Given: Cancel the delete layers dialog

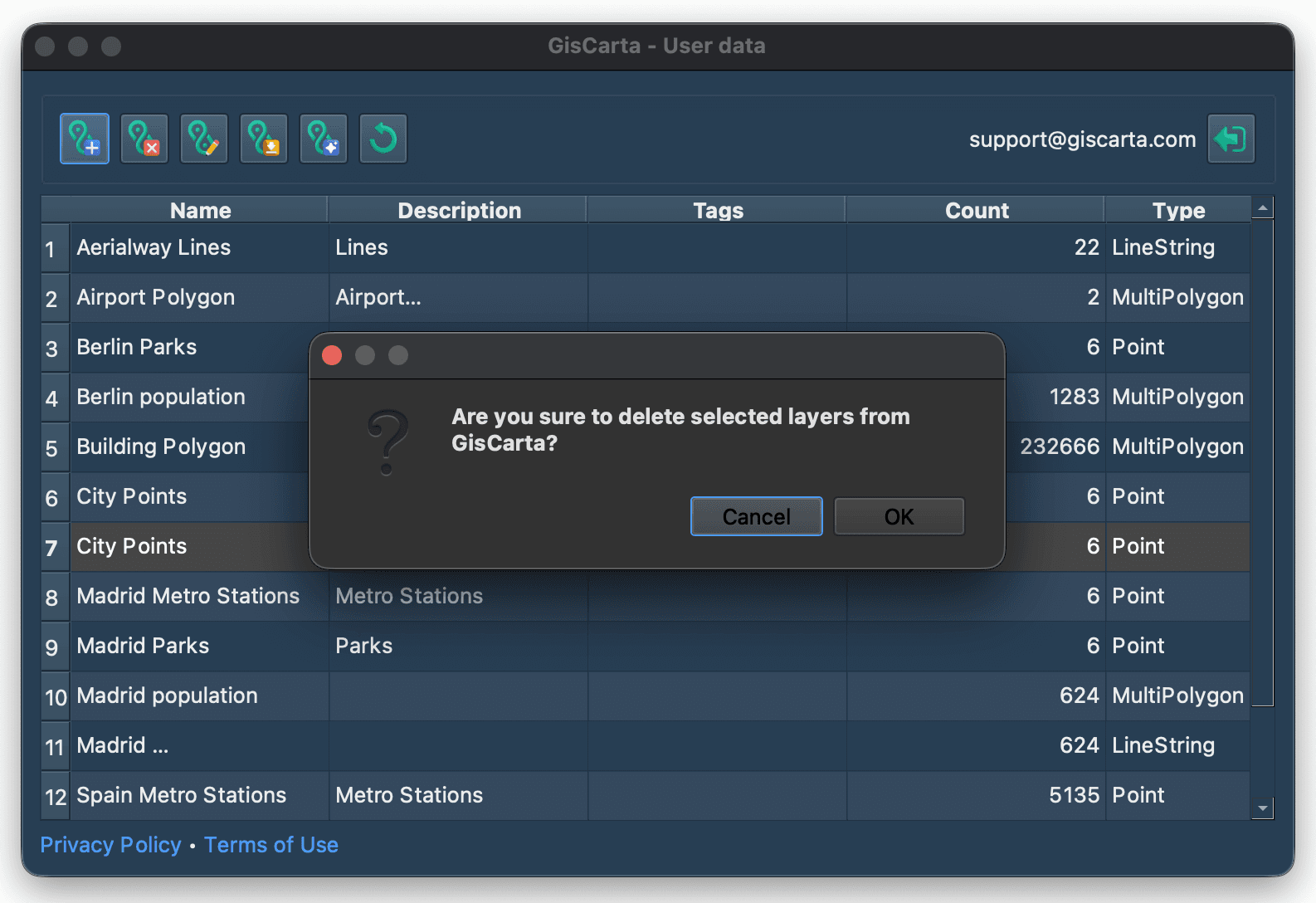Looking at the screenshot, I should (x=757, y=516).
